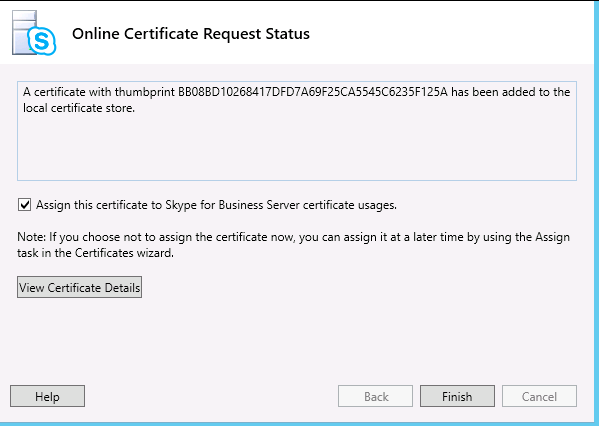Open View Certificate Details

click(79, 287)
